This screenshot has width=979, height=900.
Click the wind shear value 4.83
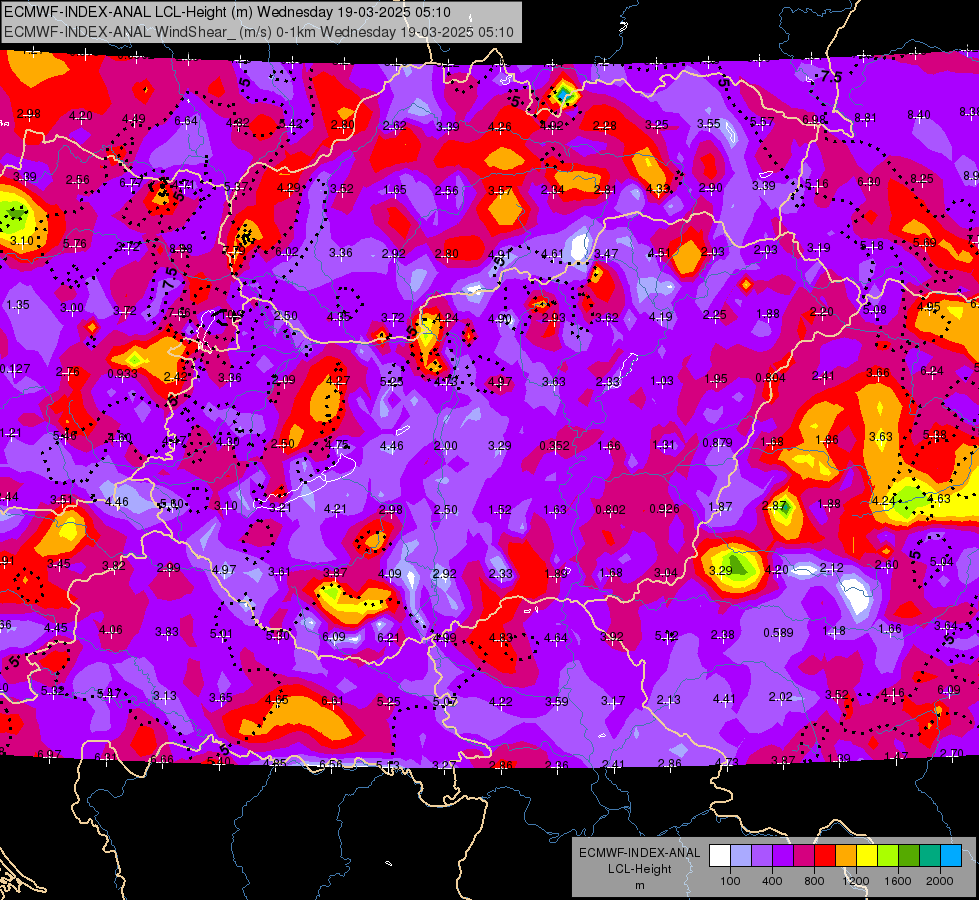tap(500, 638)
